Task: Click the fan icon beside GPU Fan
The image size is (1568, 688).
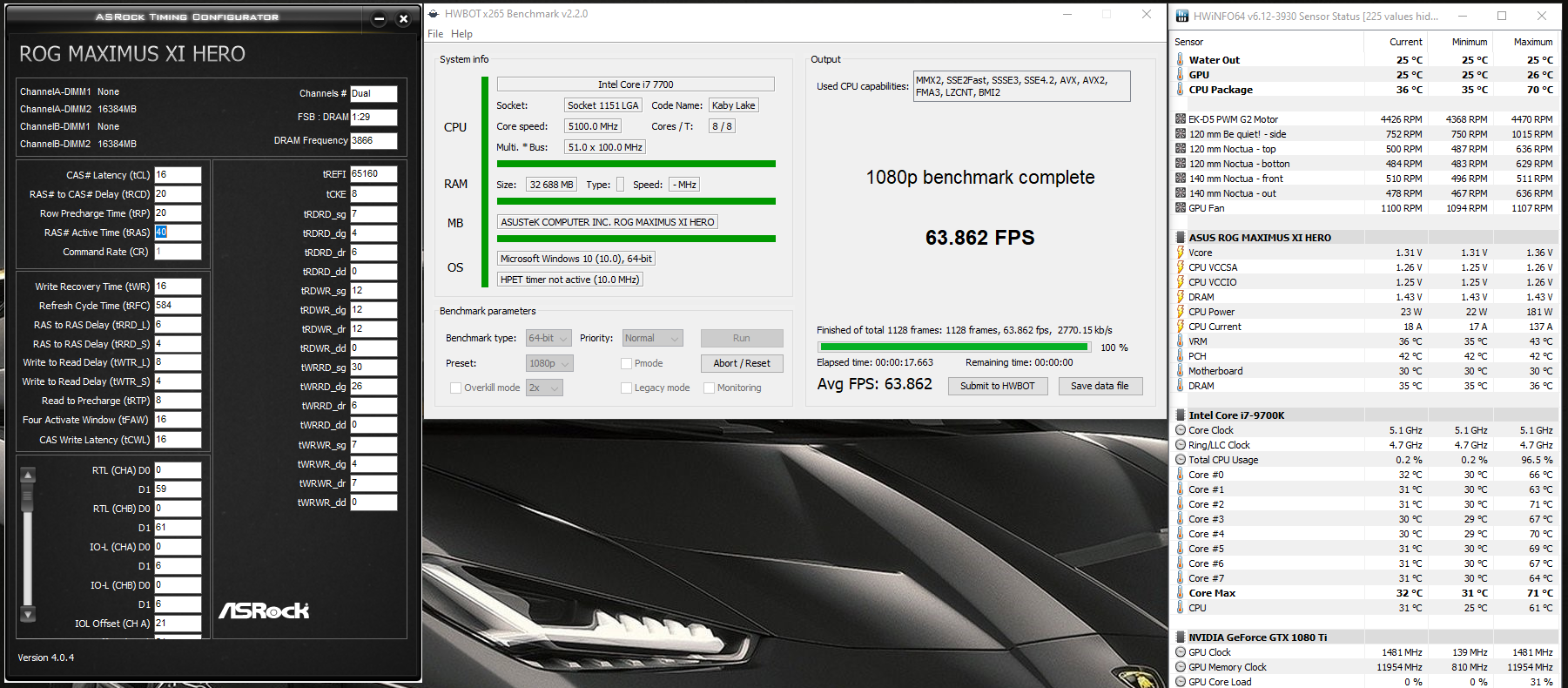Action: click(1181, 207)
